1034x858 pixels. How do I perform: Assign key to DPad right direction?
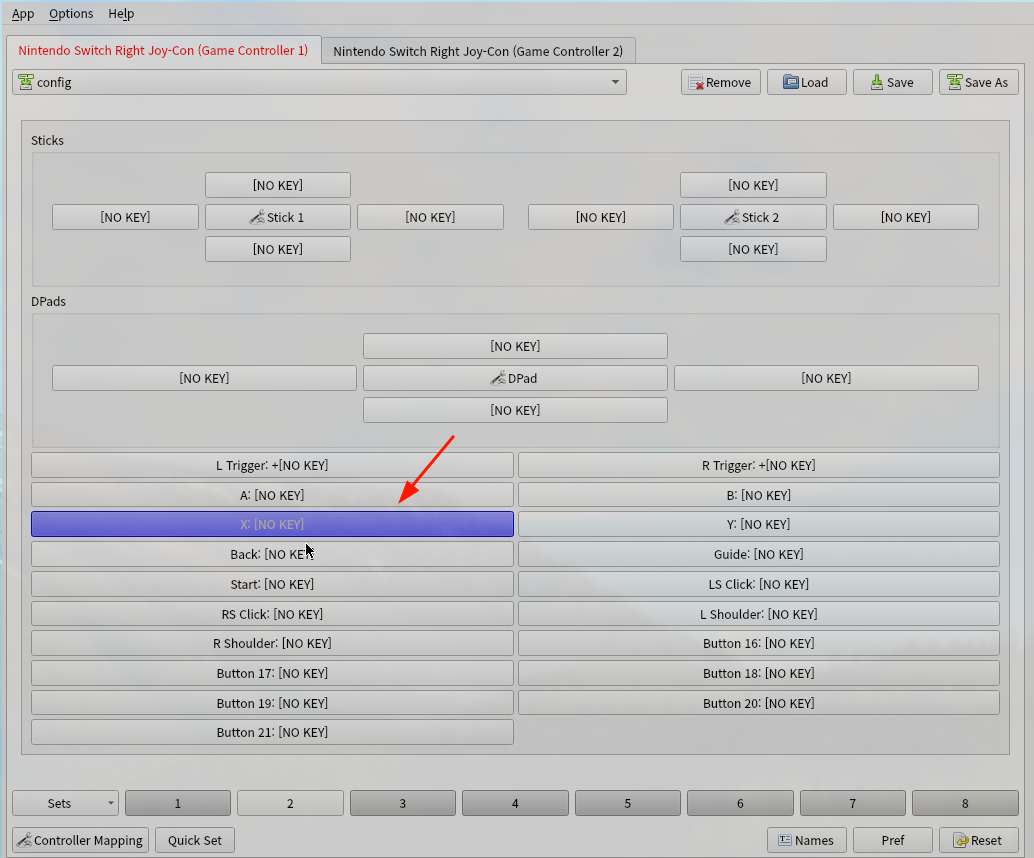826,378
